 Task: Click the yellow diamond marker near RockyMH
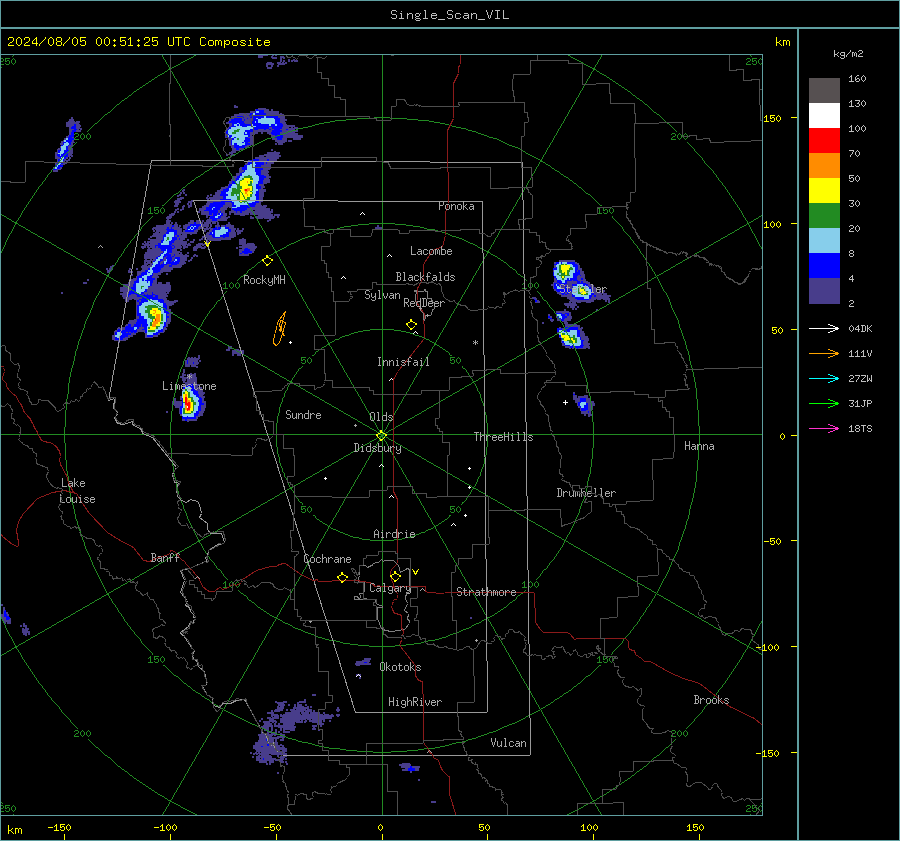click(x=267, y=261)
